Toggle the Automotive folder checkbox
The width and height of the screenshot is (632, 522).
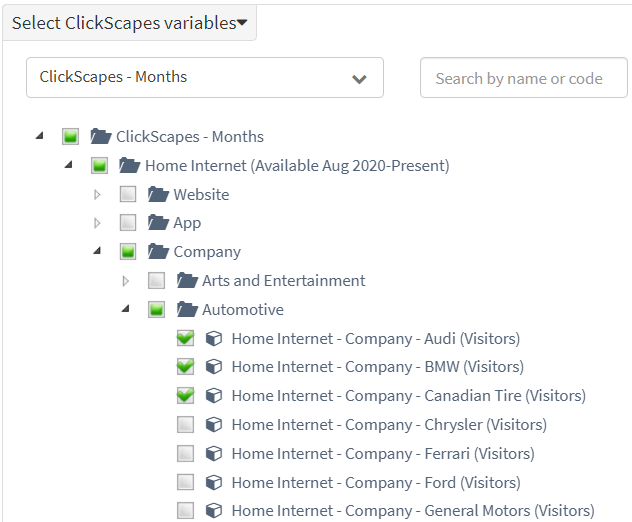point(156,310)
